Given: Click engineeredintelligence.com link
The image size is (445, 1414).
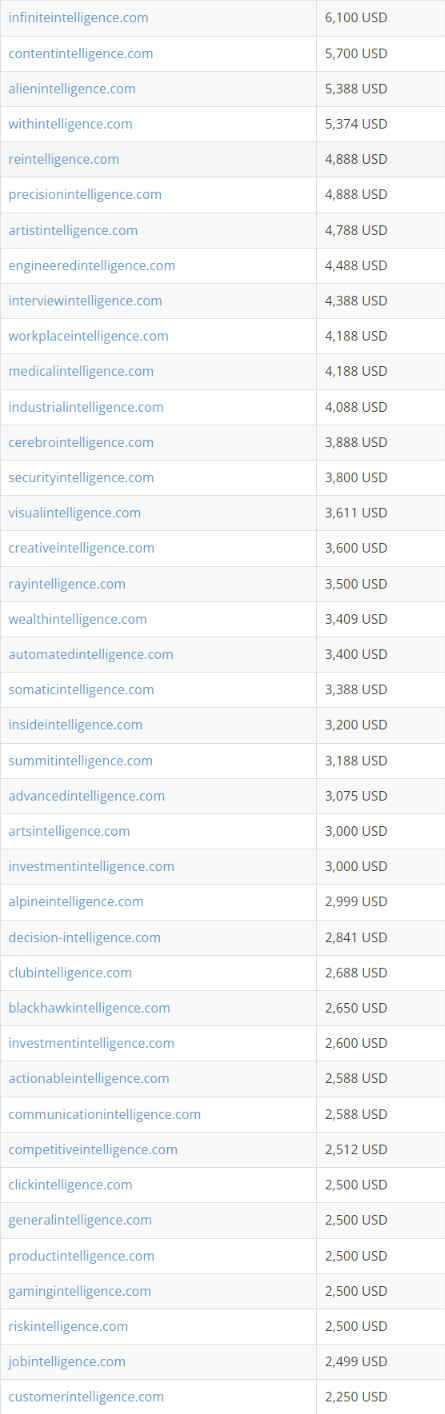Looking at the screenshot, I should (92, 265).
